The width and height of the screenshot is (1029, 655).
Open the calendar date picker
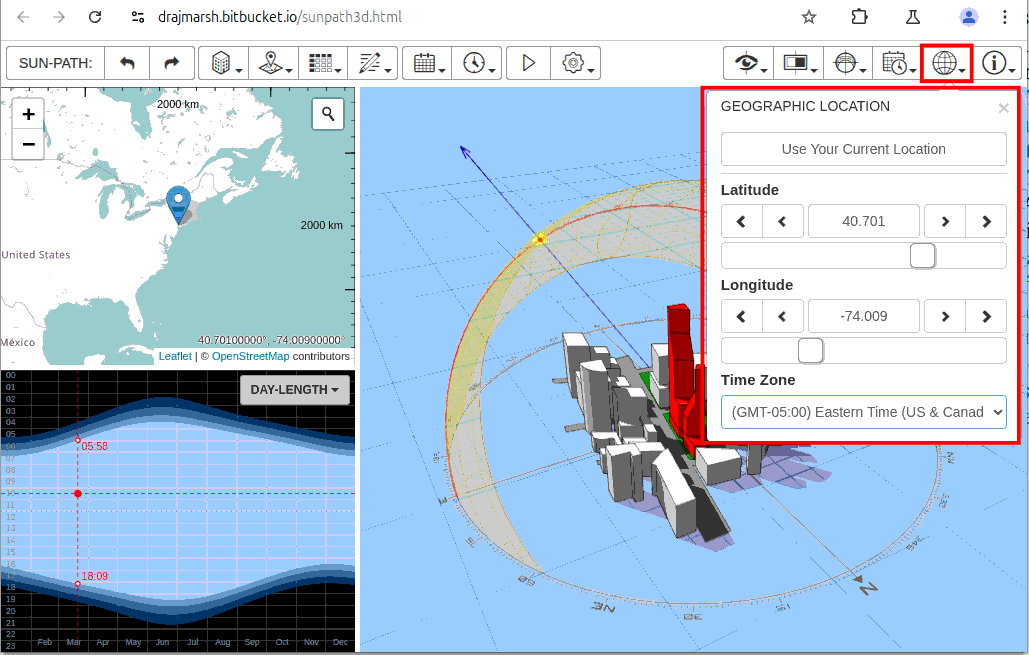pyautogui.click(x=427, y=63)
